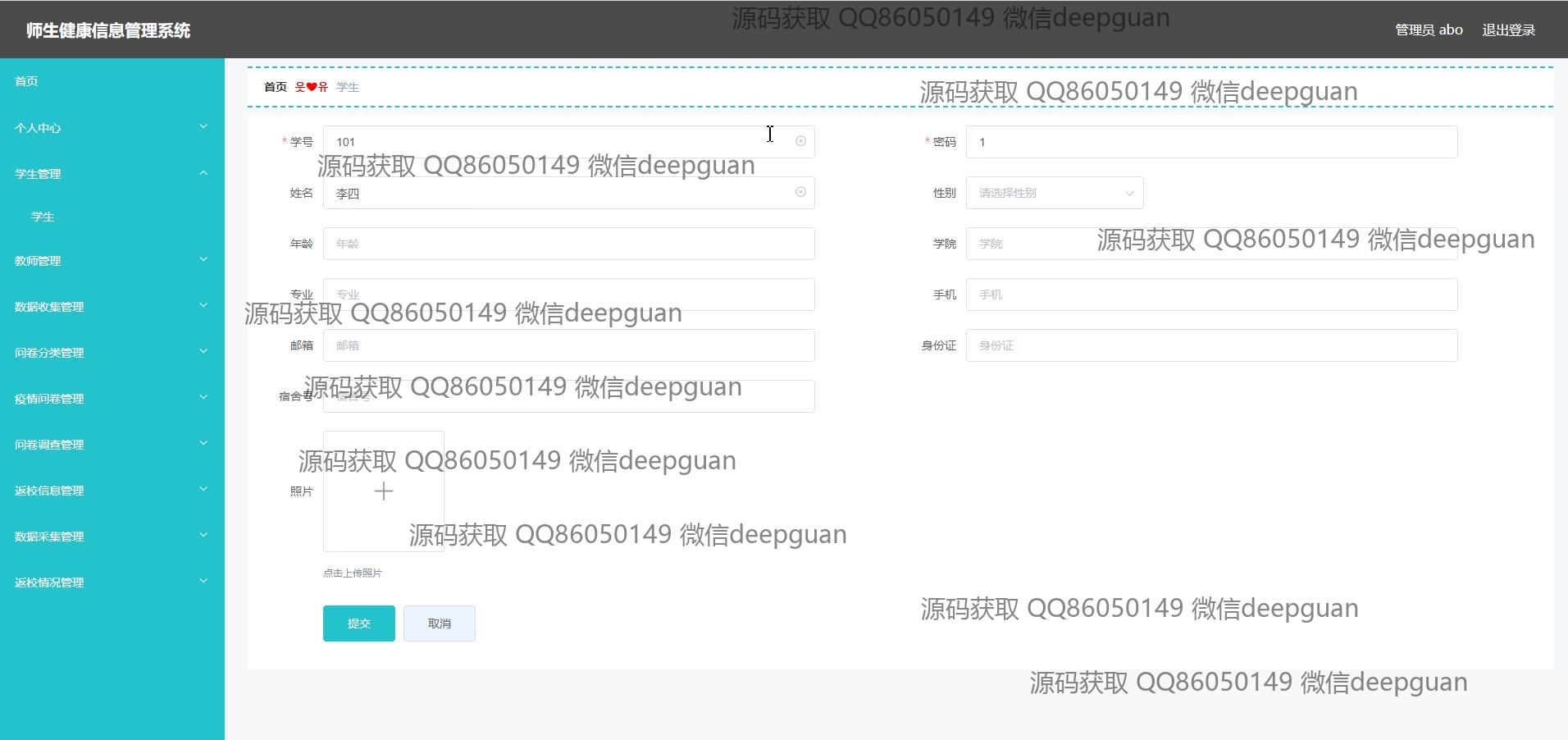Image resolution: width=1568 pixels, height=740 pixels.
Task: Cancel the form with 取消 button
Action: coord(440,624)
